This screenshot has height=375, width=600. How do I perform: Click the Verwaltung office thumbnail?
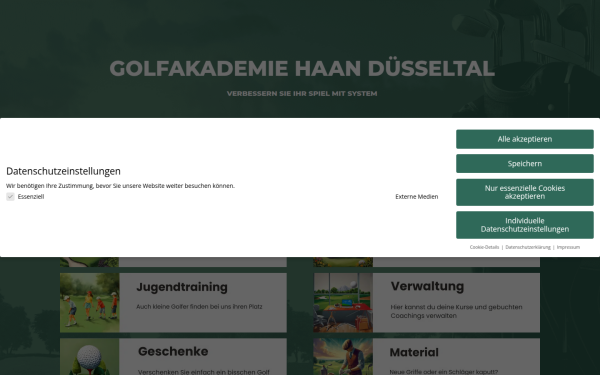pyautogui.click(x=343, y=302)
